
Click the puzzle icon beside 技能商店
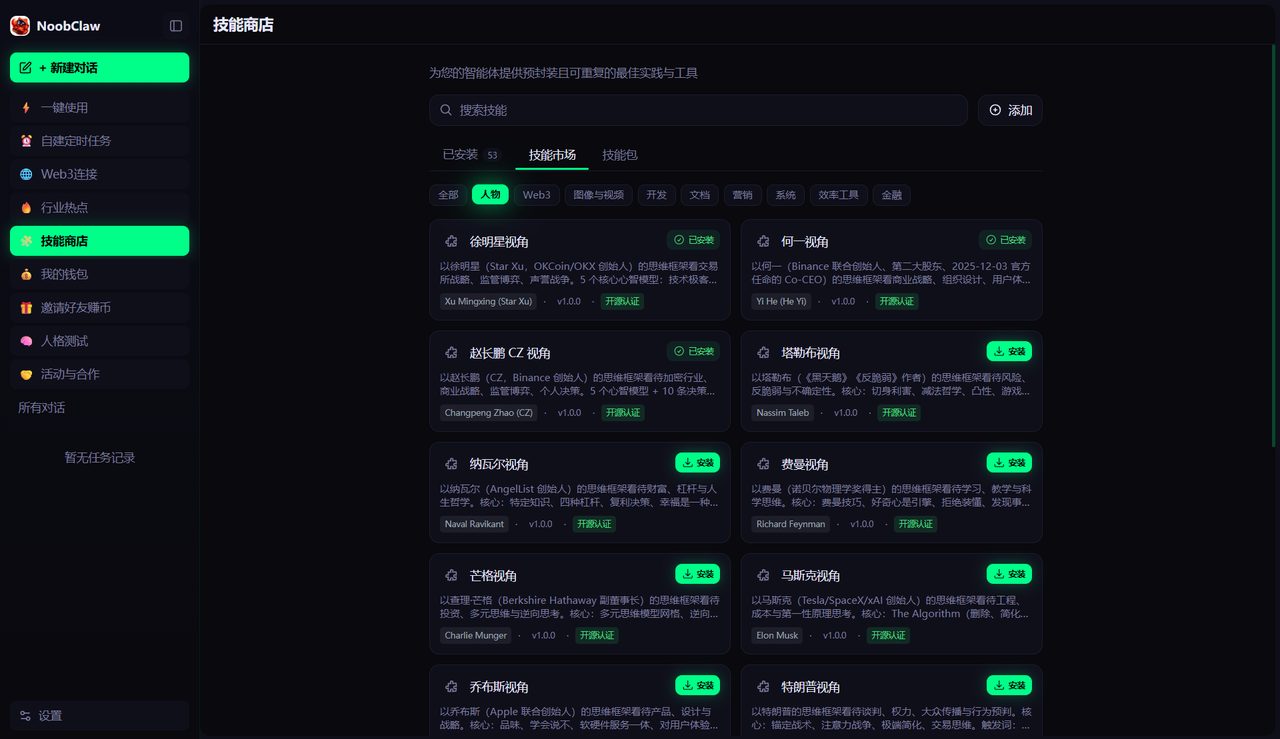point(26,241)
